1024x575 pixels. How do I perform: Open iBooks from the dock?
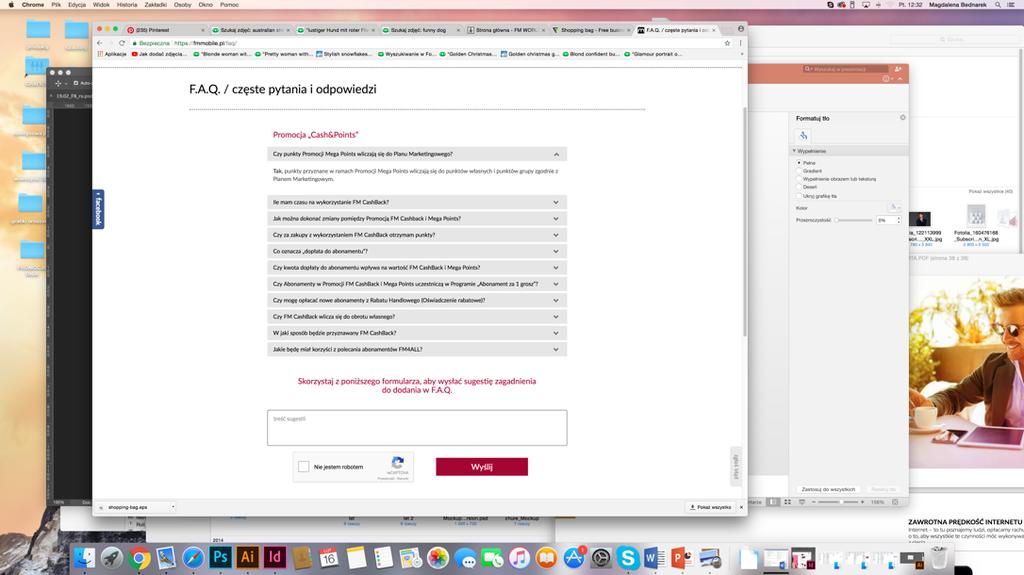[546, 557]
